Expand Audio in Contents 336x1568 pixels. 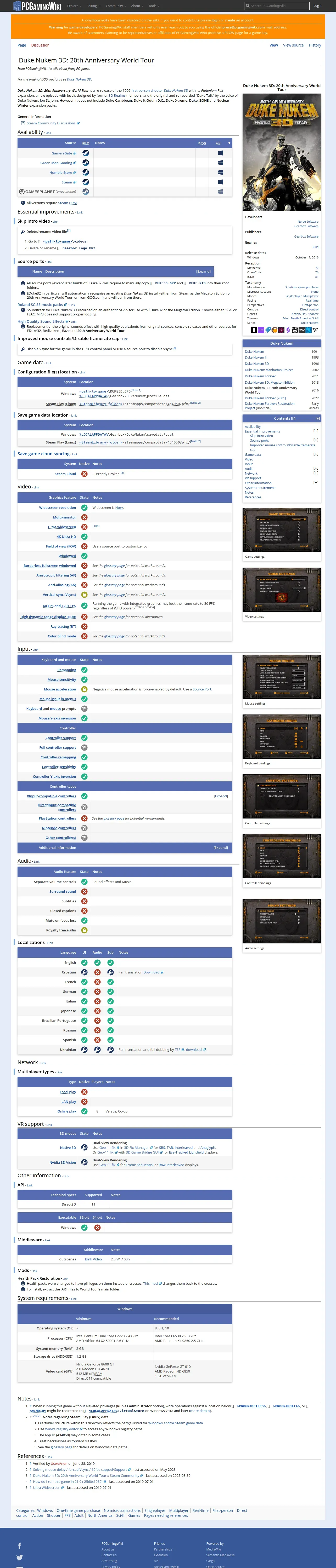point(316,469)
